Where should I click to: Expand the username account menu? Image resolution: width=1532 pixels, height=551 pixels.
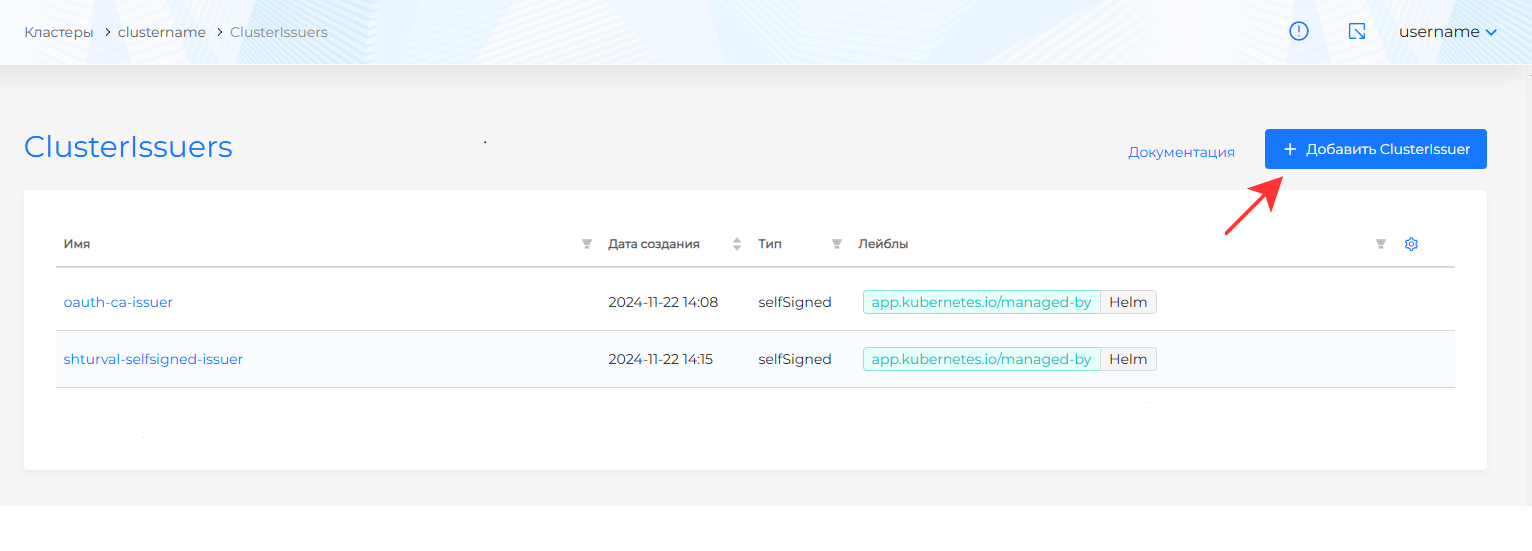(x=1447, y=32)
